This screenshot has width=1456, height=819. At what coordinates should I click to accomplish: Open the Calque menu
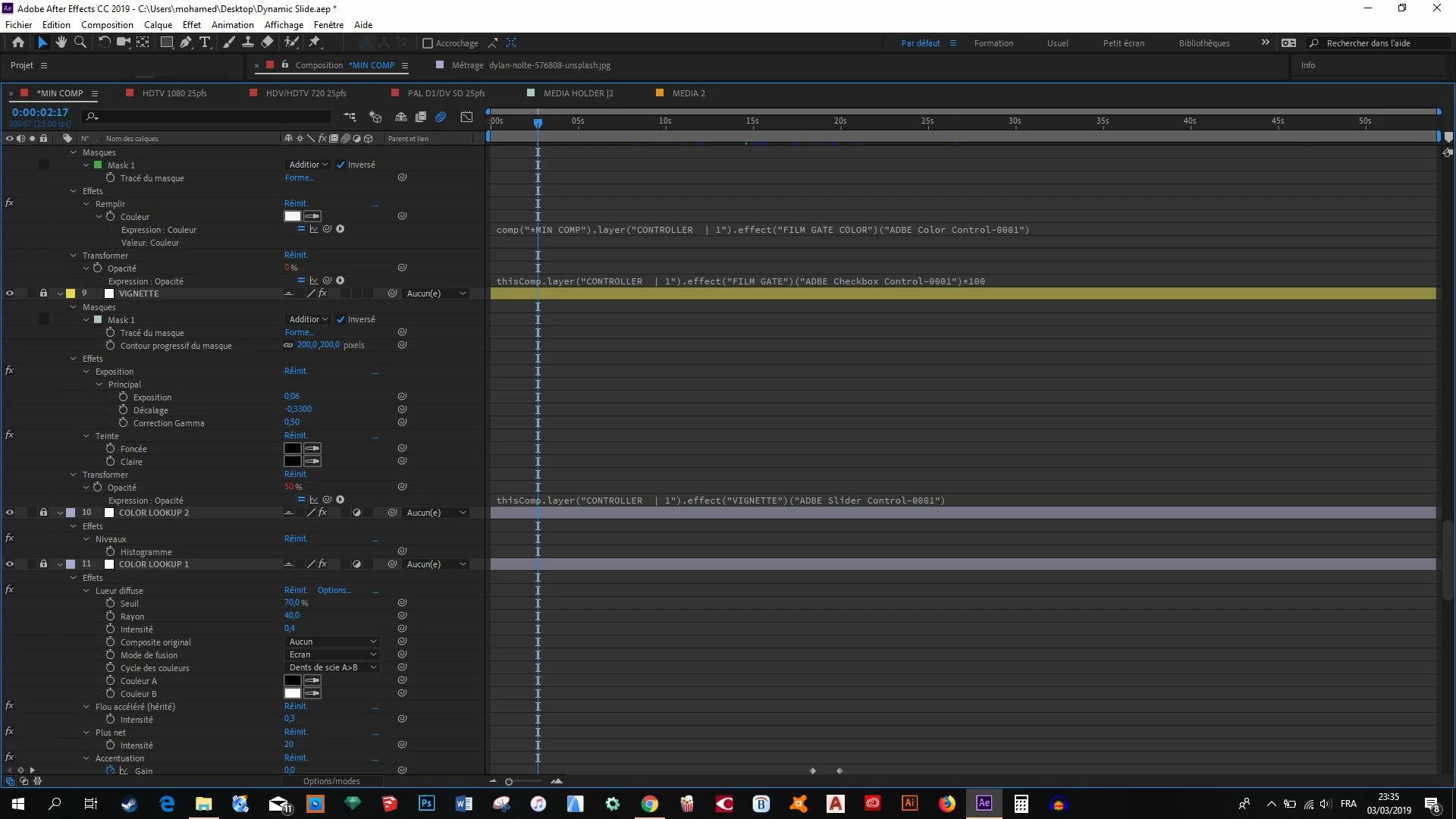158,24
